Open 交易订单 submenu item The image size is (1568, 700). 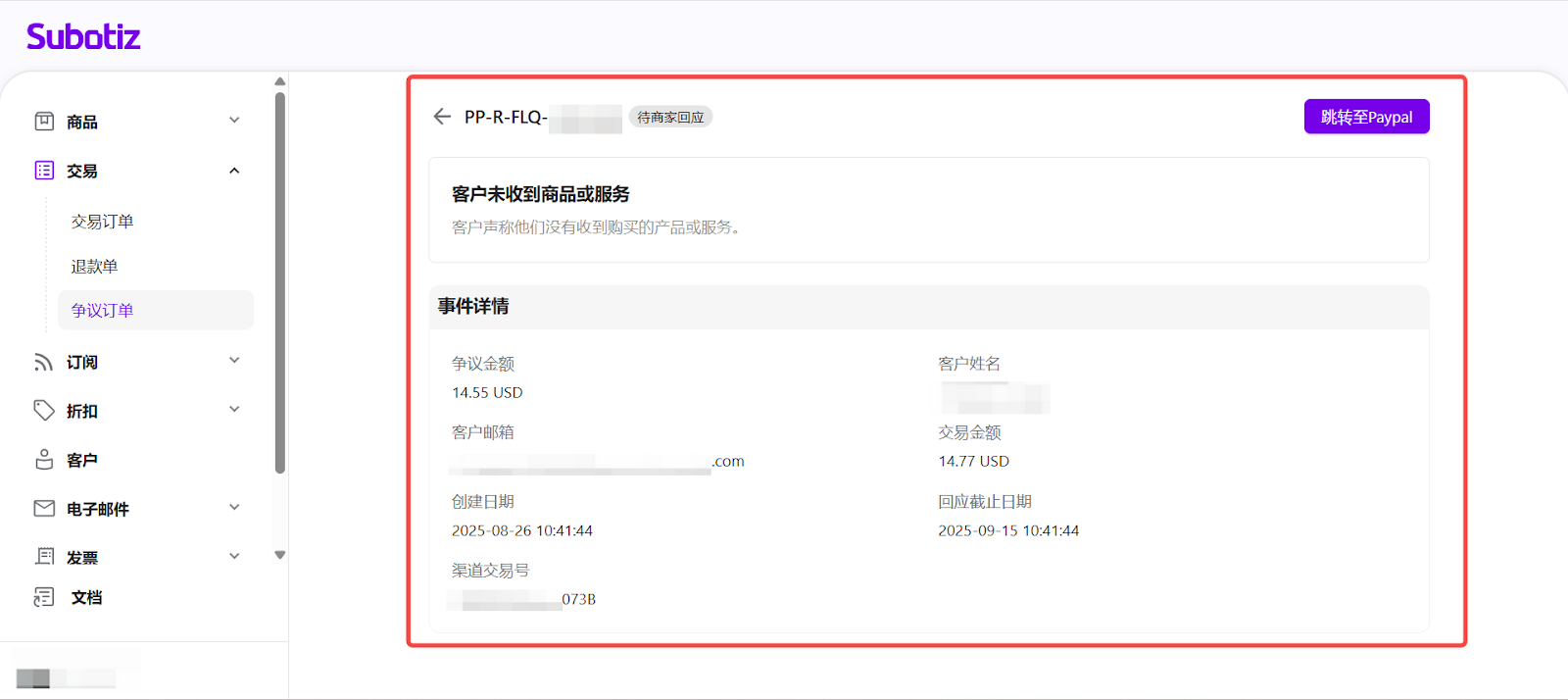point(102,222)
